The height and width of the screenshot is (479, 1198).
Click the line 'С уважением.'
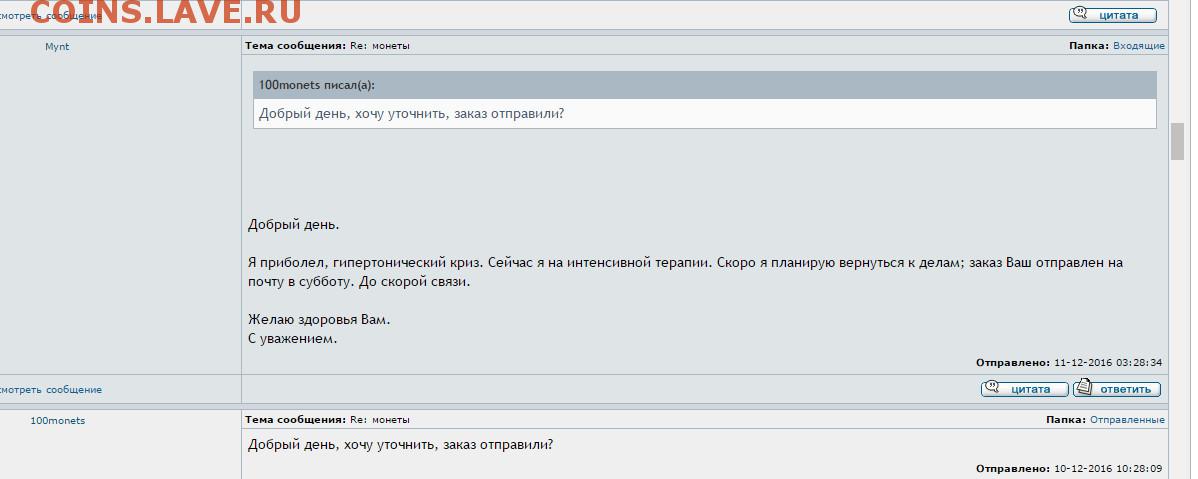[x=293, y=338]
